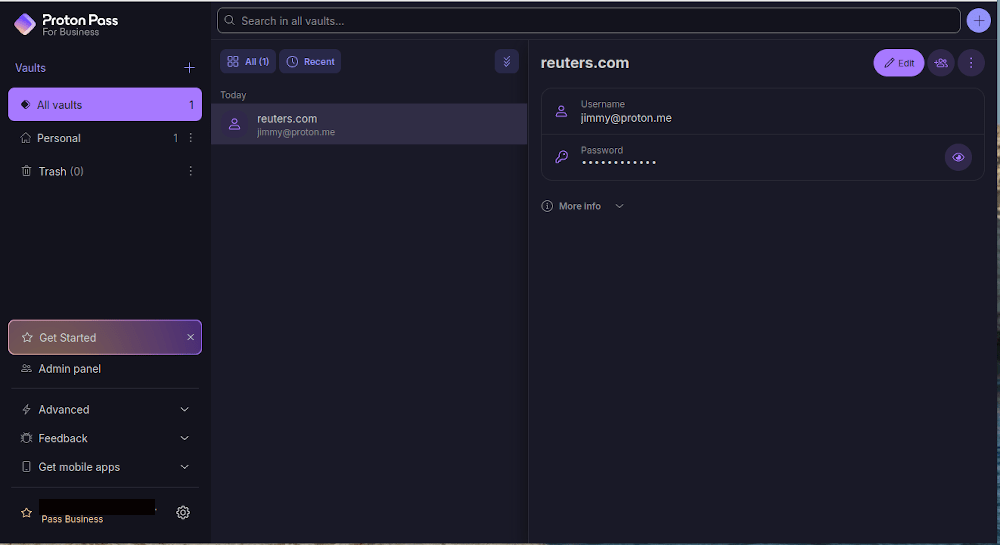Image resolution: width=1000 pixels, height=545 pixels.
Task: Copy username jimmy@proton.me in the details pane
Action: point(762,112)
